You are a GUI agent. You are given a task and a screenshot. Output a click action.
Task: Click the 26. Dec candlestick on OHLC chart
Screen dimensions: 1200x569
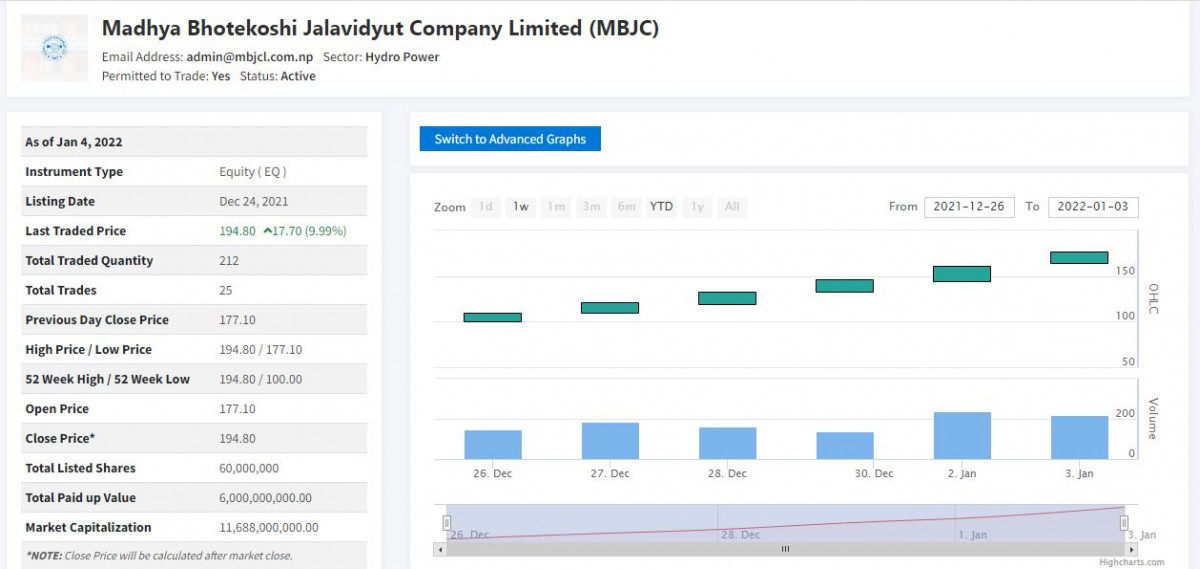(x=492, y=317)
